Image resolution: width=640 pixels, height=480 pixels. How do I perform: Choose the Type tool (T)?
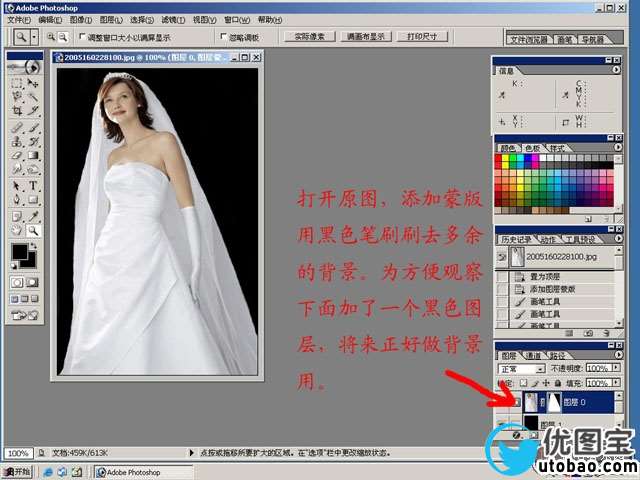(33, 186)
